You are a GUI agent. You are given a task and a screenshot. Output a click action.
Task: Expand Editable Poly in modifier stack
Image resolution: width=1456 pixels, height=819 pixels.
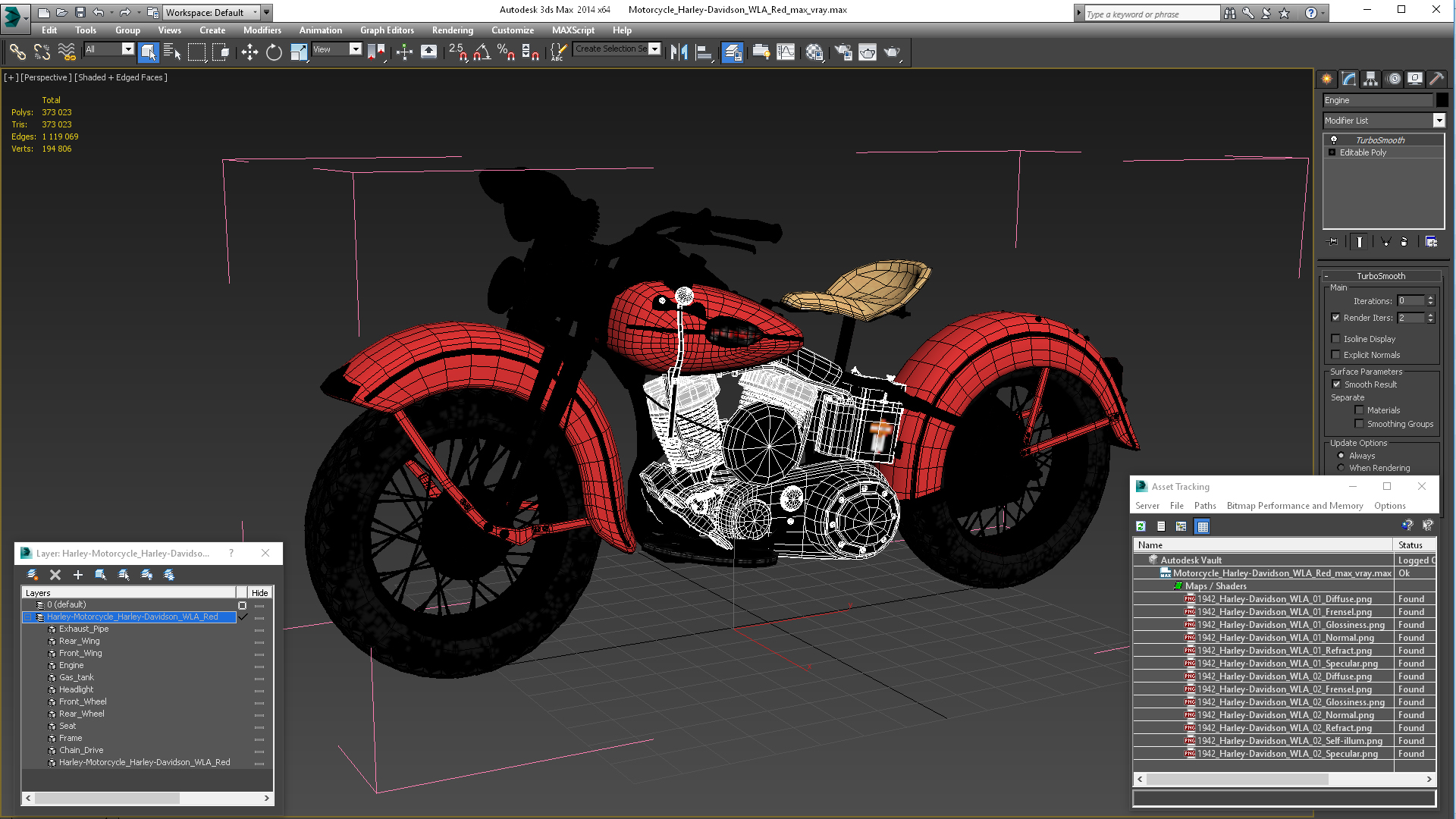1332,152
